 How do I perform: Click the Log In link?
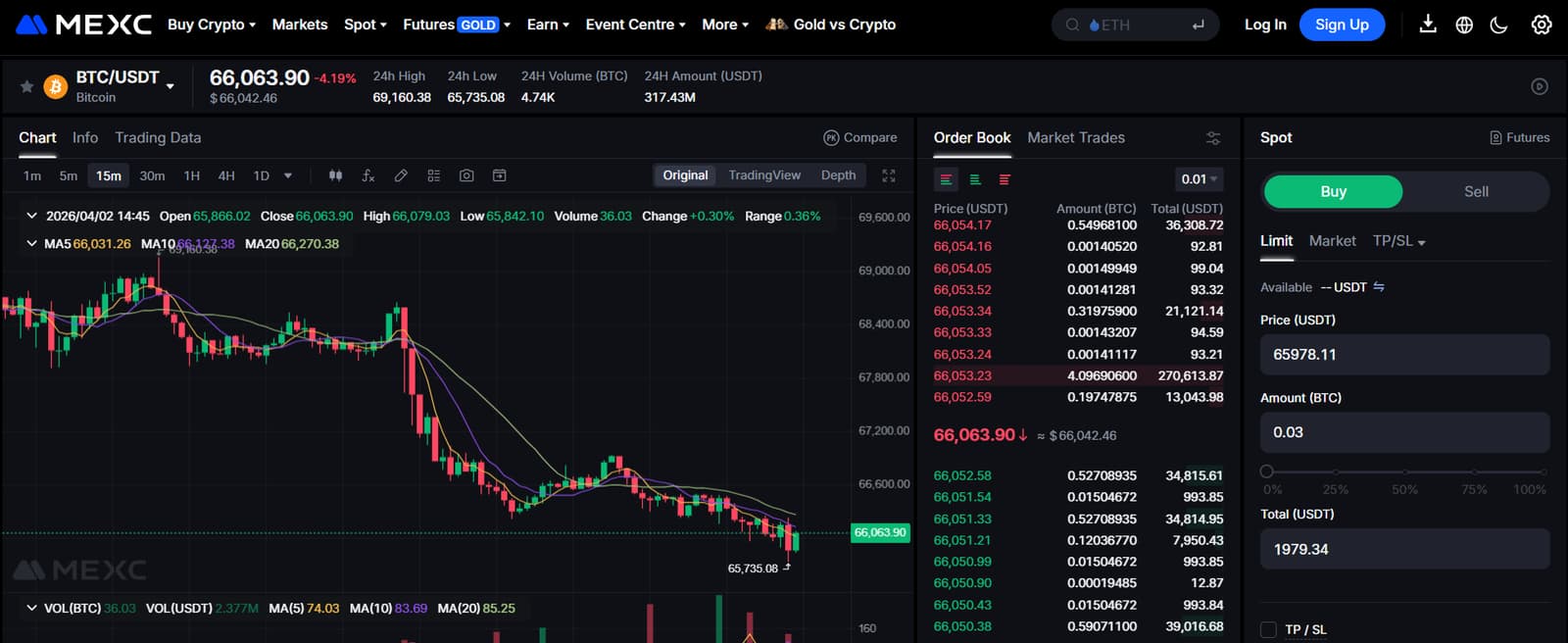point(1265,25)
